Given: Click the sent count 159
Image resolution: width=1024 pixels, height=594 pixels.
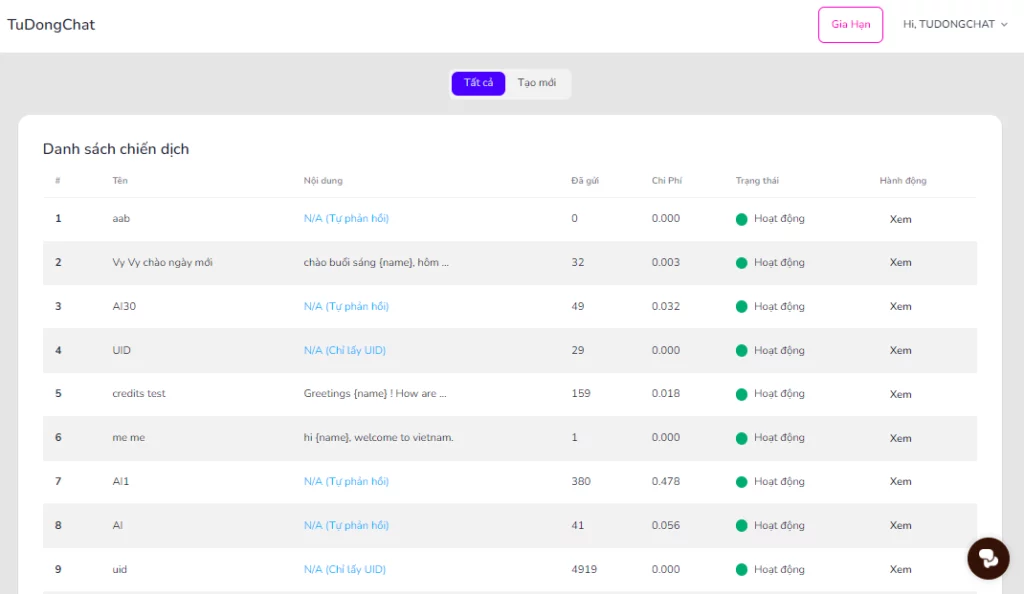Looking at the screenshot, I should (581, 394).
